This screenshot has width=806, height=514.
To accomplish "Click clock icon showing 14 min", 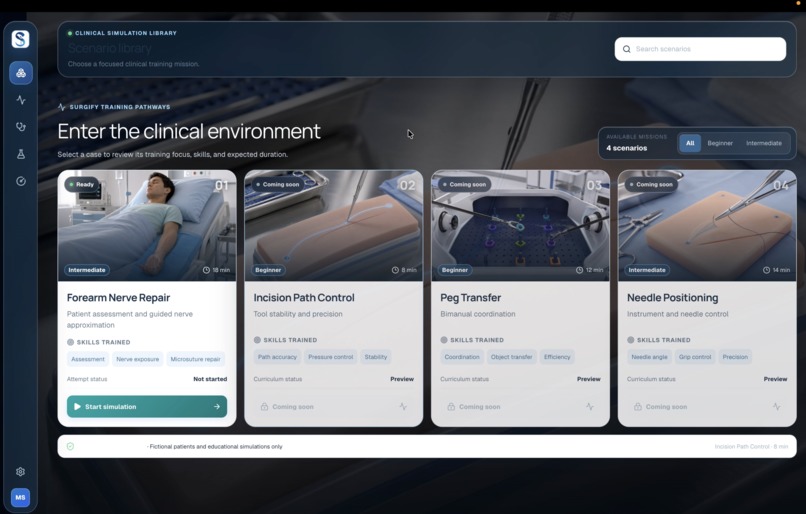I will coord(766,270).
